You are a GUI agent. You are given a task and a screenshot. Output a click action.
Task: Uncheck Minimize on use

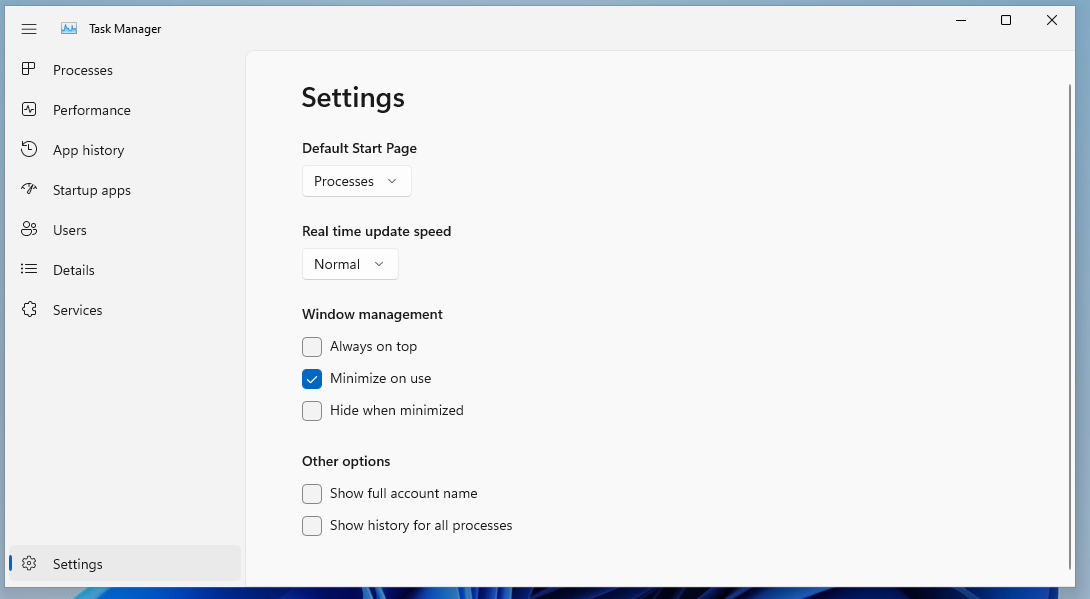click(312, 379)
